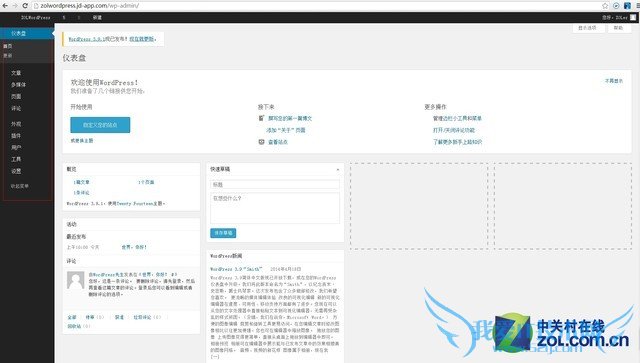Dismiss the welcome panel with 不再显示
This screenshot has width=640, height=363.
click(614, 81)
